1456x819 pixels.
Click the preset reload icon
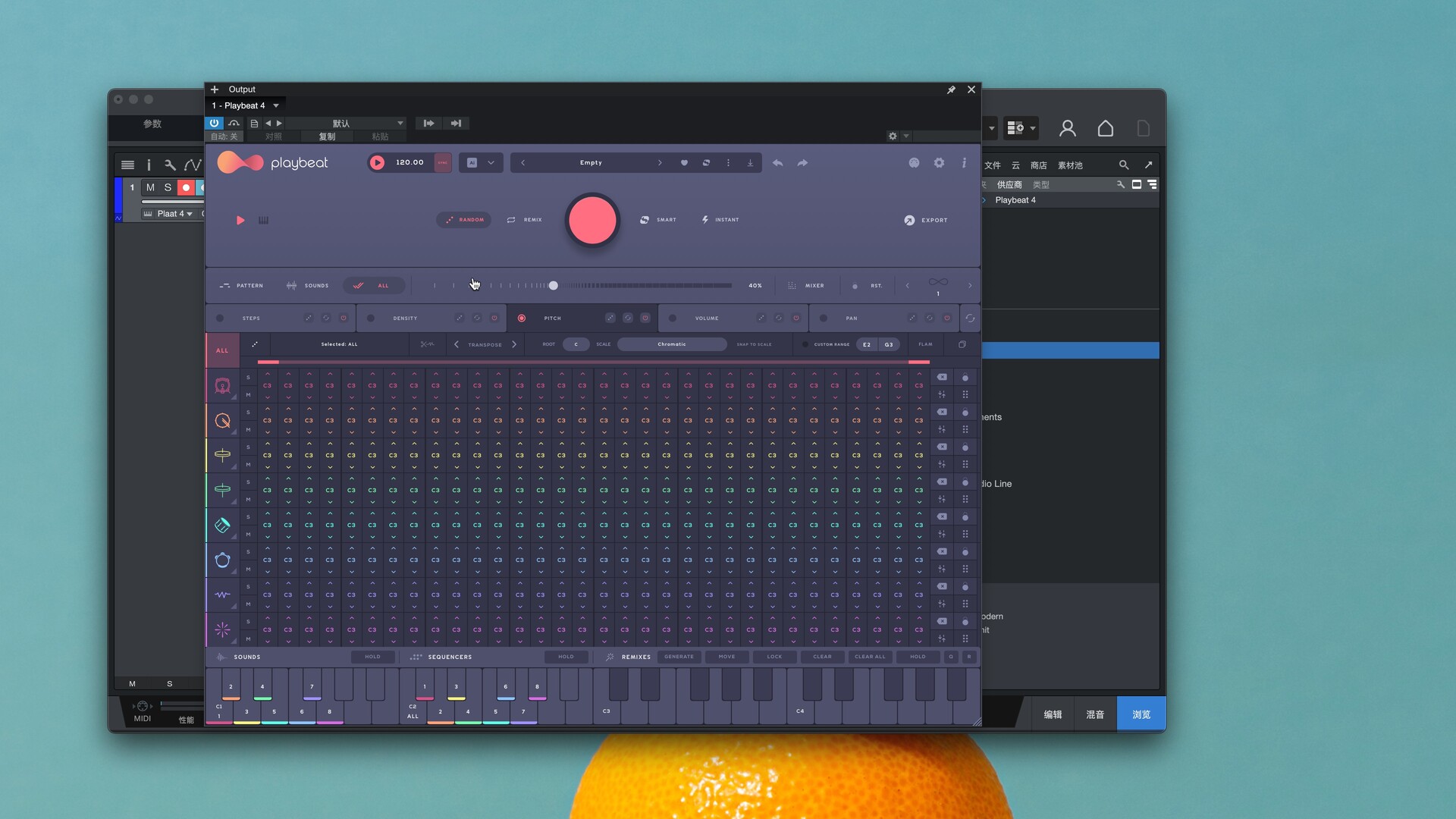706,162
